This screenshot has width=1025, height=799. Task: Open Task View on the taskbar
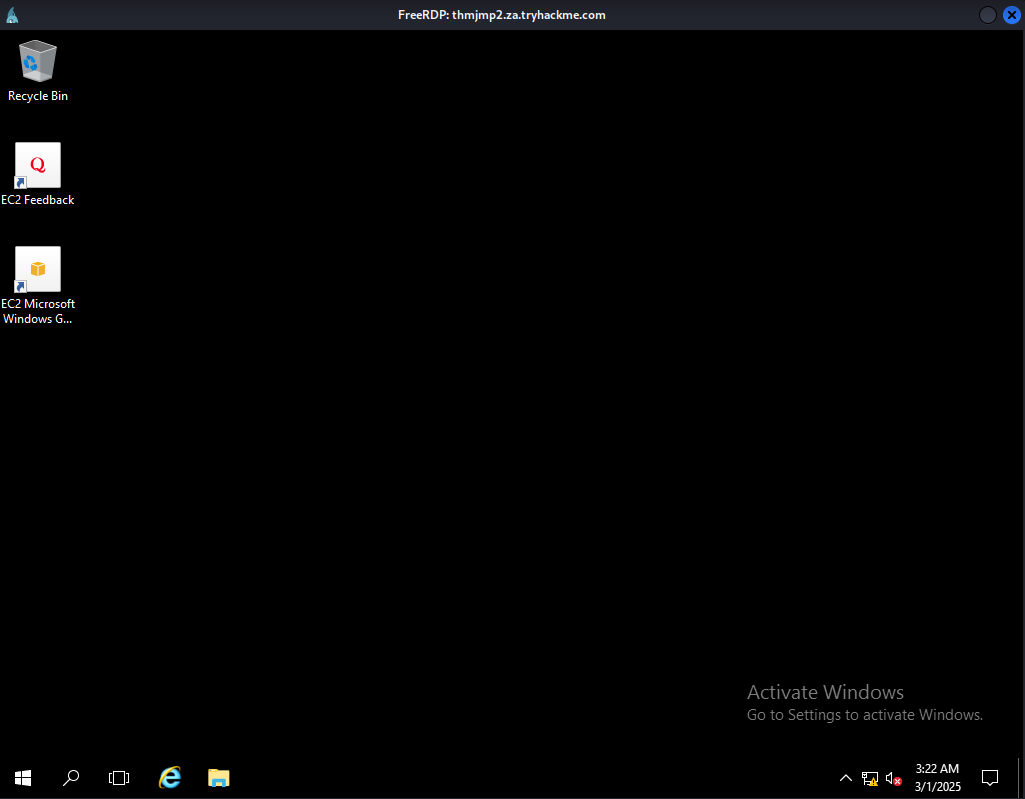click(x=119, y=777)
